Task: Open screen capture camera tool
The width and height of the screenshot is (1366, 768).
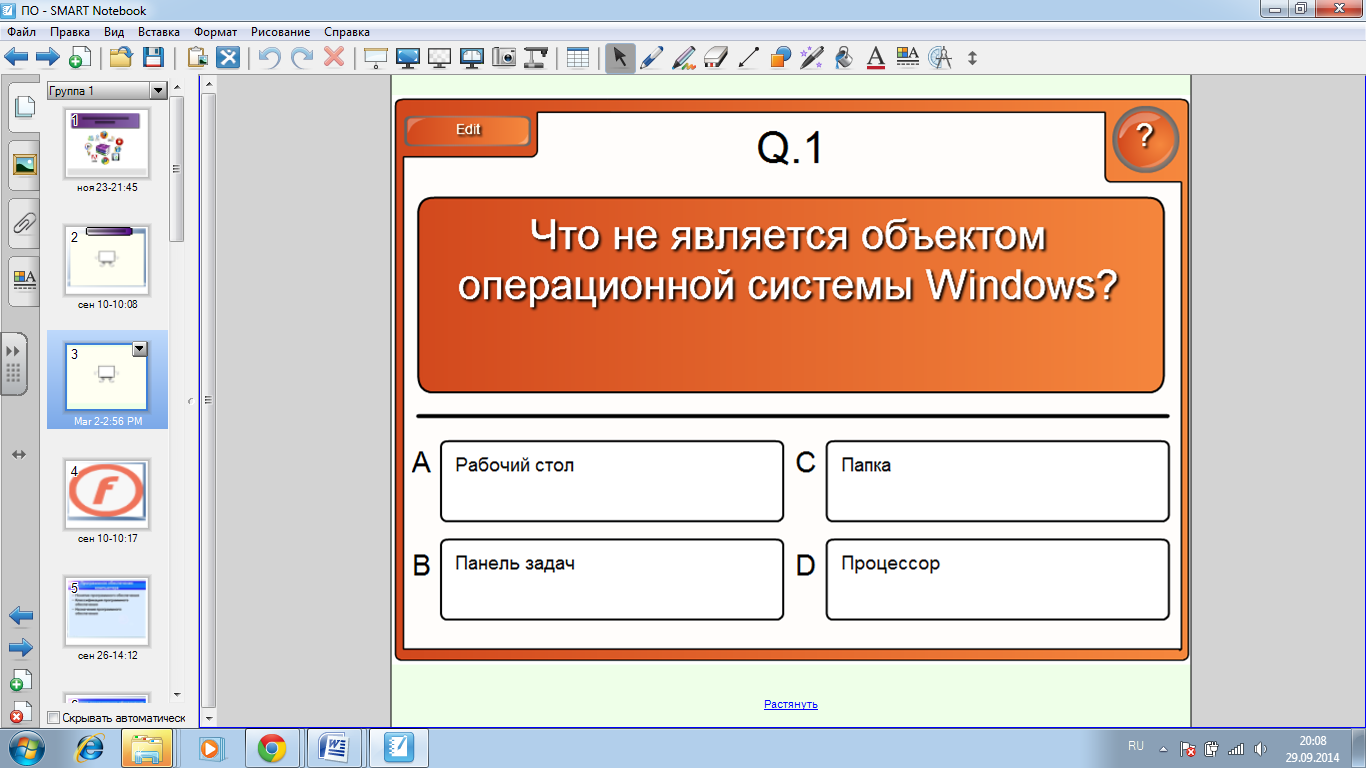Action: click(x=504, y=57)
